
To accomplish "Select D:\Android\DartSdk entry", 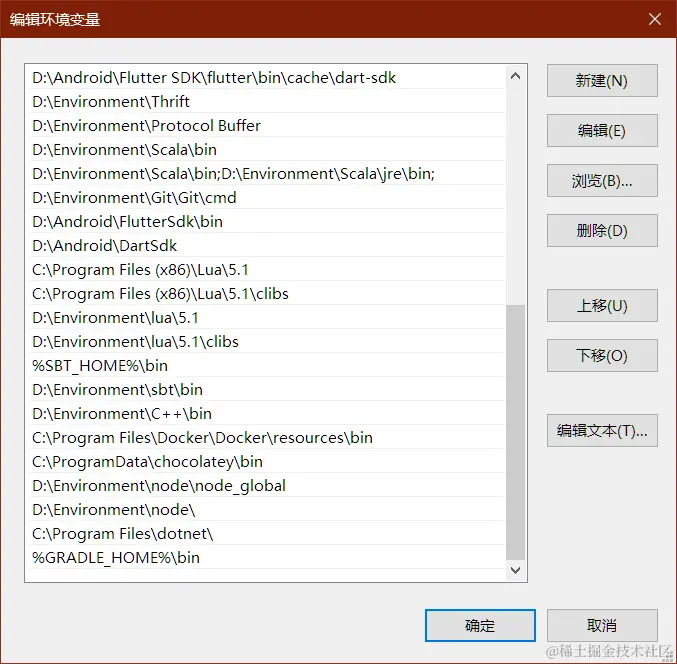I will coord(266,246).
